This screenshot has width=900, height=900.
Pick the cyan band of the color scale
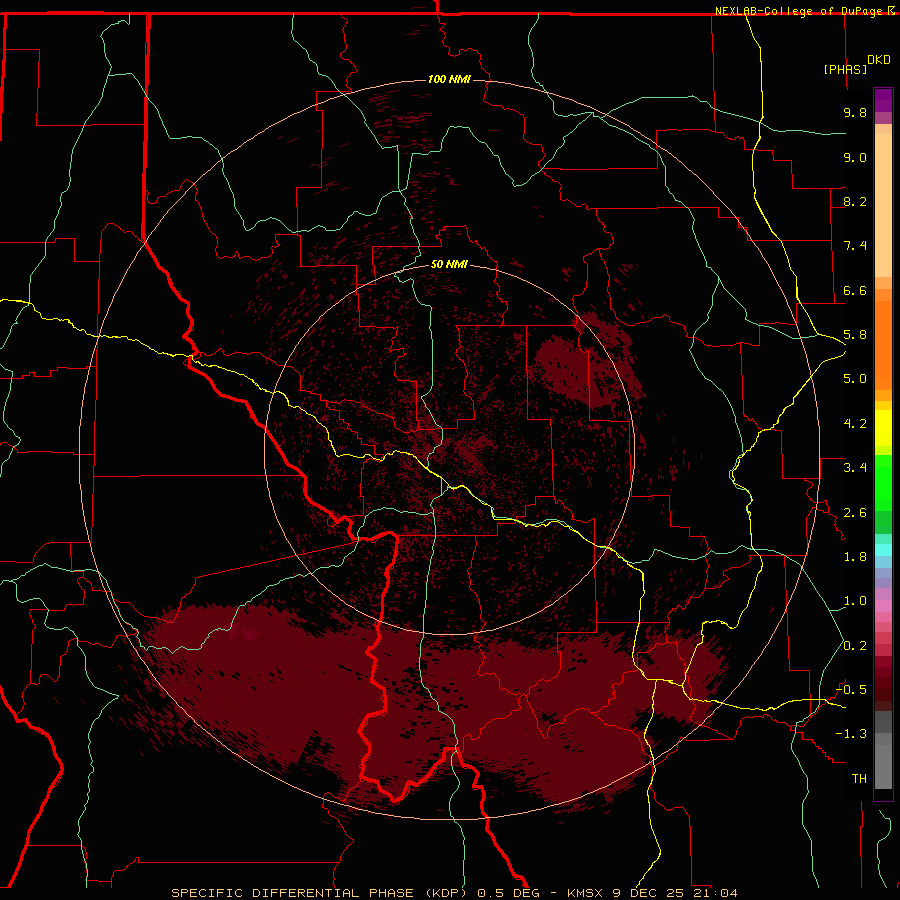point(883,550)
